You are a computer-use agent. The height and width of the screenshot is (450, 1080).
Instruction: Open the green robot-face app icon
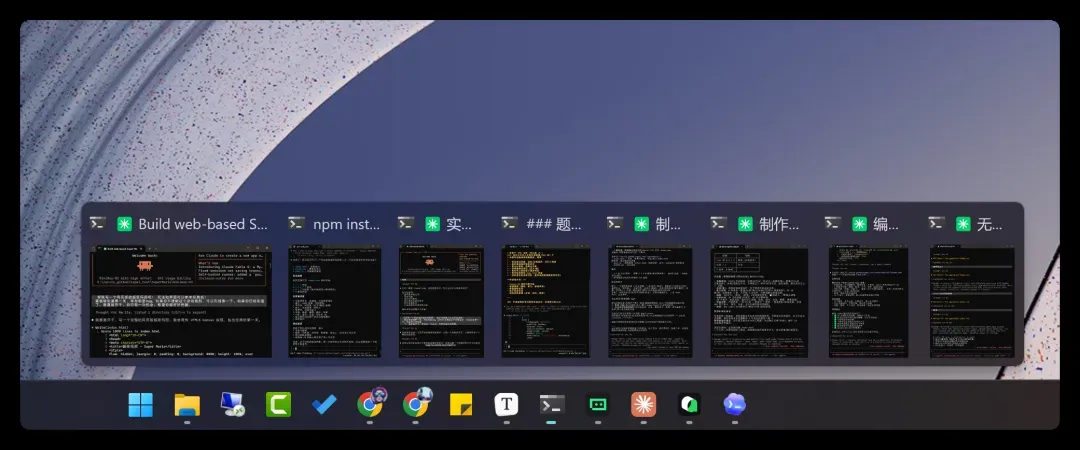(598, 405)
